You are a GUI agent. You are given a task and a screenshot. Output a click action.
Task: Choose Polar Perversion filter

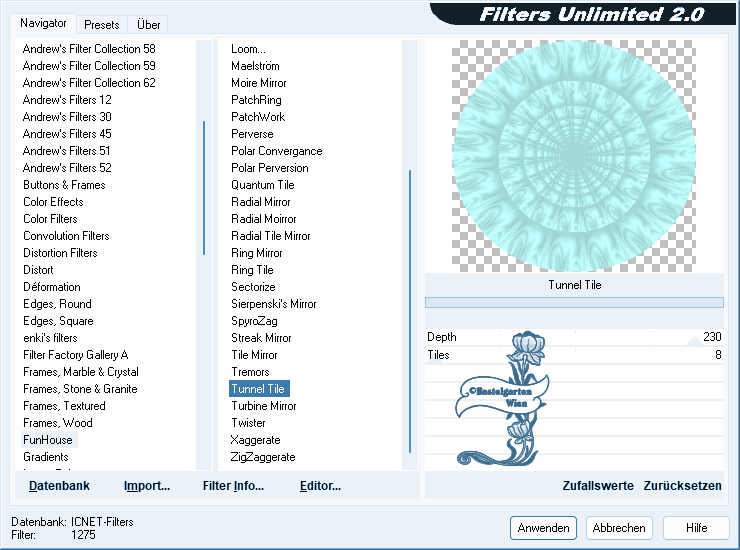[x=269, y=168]
